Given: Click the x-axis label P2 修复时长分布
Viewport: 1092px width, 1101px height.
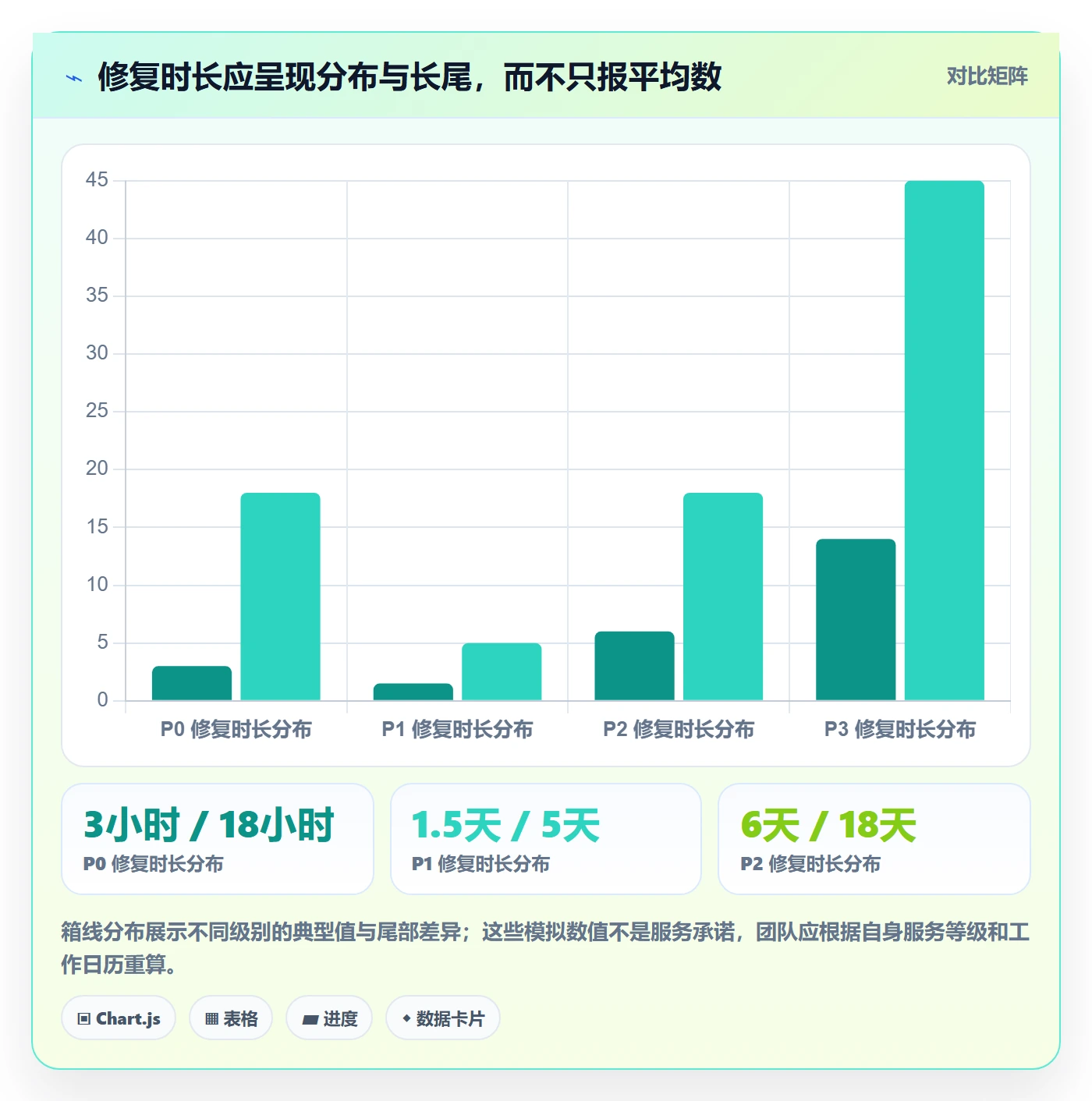Looking at the screenshot, I should coord(679,730).
